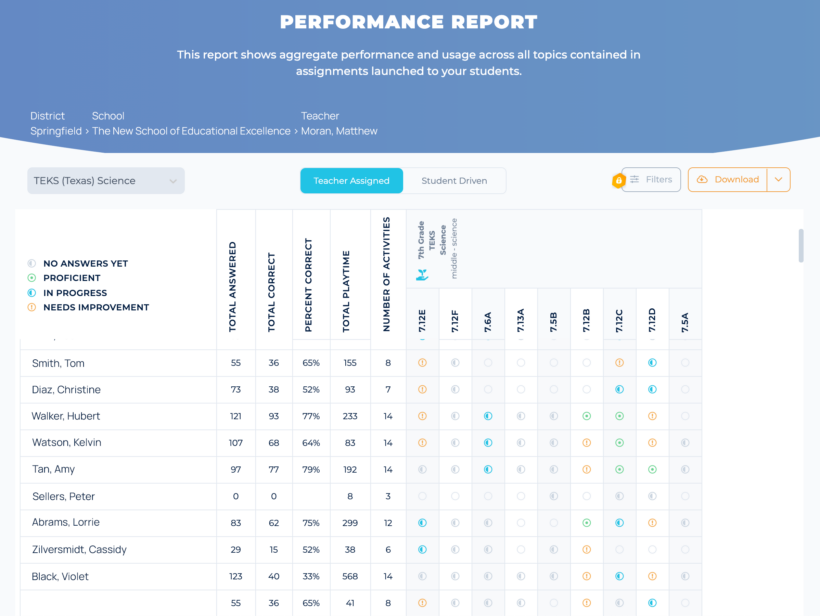Click Cassidy Zilversmidt's 7.12E in progress icon
This screenshot has height=616, width=820.
coord(422,549)
